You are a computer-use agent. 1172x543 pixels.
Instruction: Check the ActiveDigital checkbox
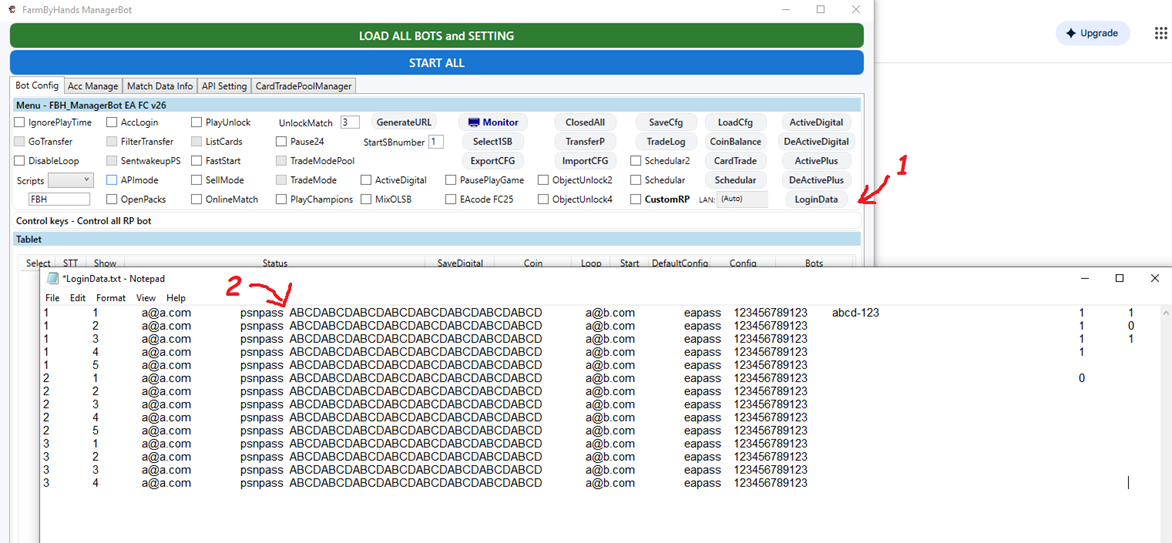pos(366,180)
